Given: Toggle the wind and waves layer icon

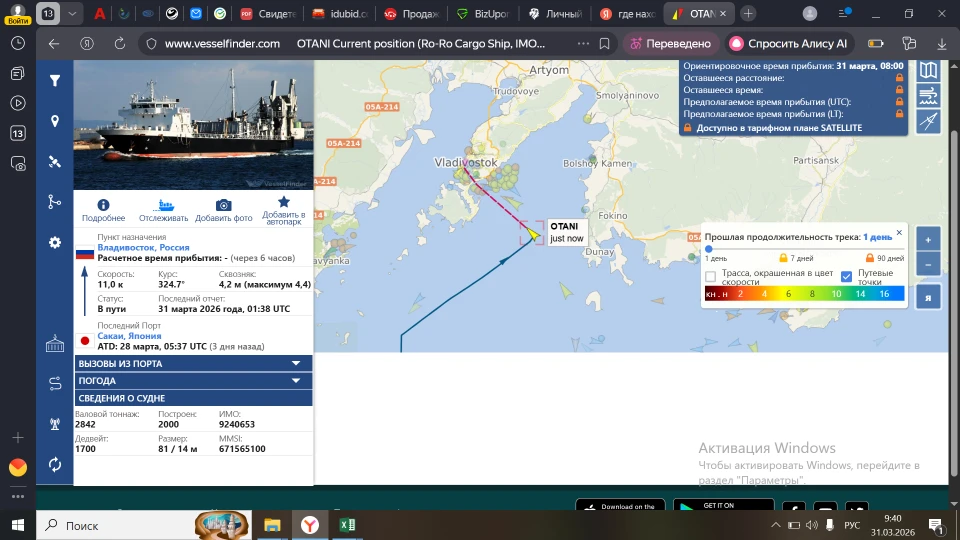Looking at the screenshot, I should pyautogui.click(x=928, y=96).
